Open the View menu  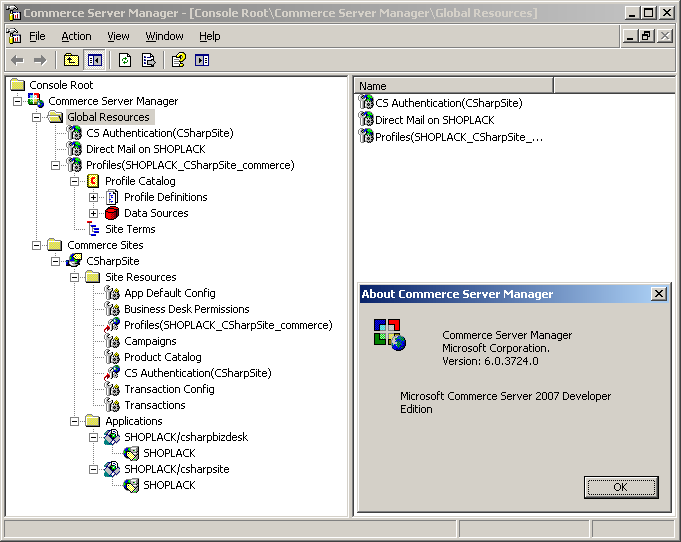[x=118, y=36]
